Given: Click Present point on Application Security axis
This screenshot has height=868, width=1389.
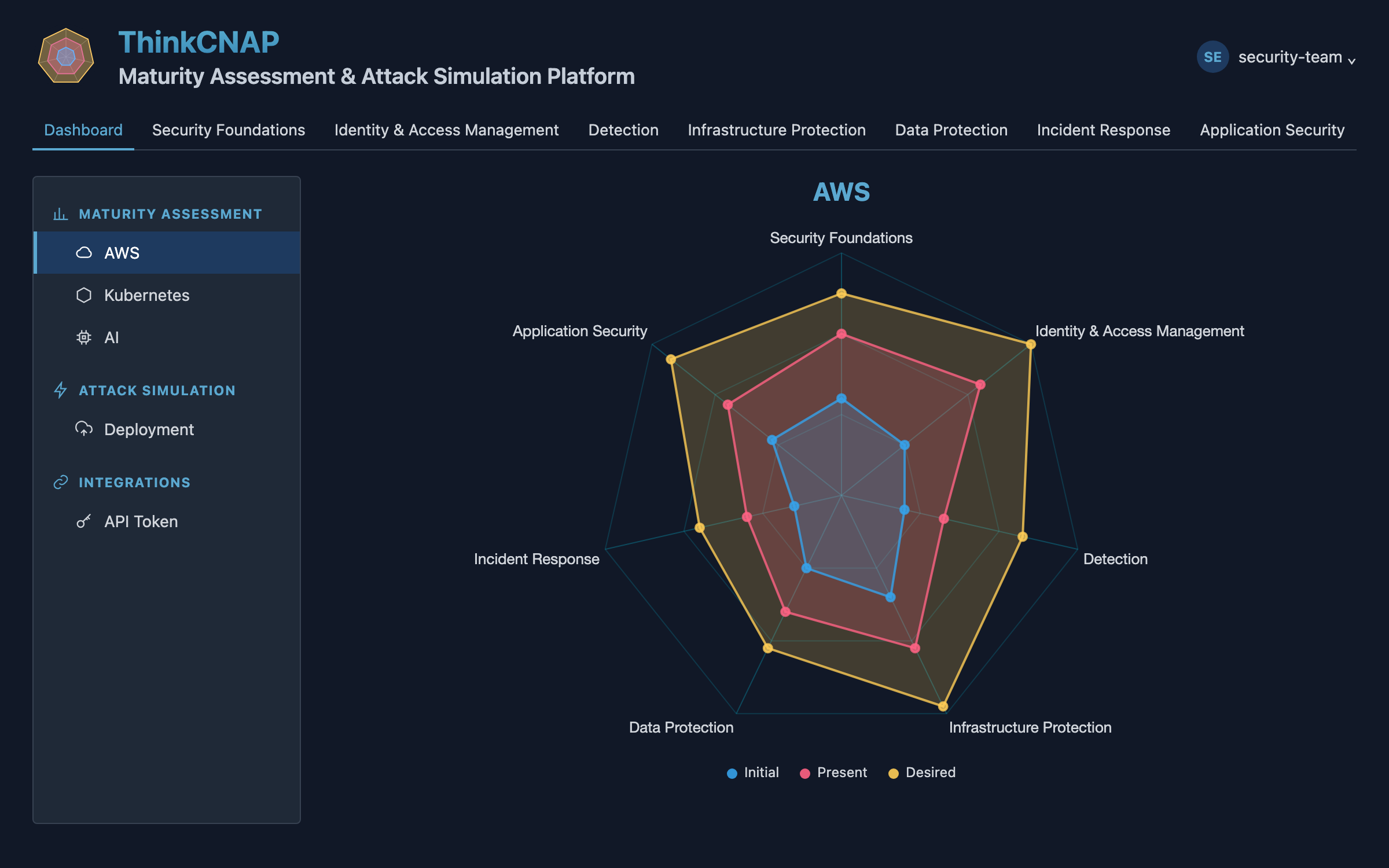Looking at the screenshot, I should (x=728, y=404).
